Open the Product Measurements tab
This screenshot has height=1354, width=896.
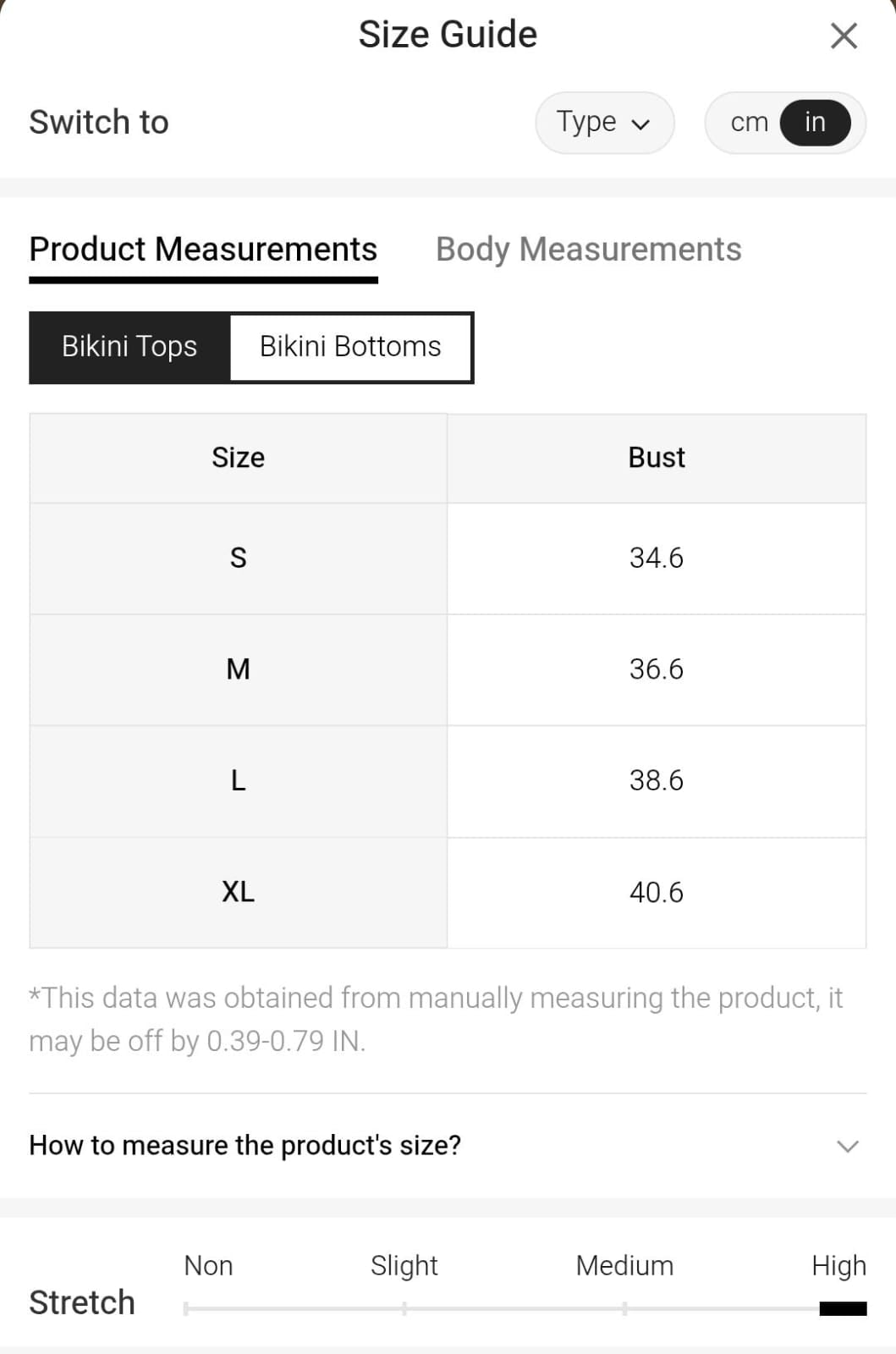click(x=203, y=250)
